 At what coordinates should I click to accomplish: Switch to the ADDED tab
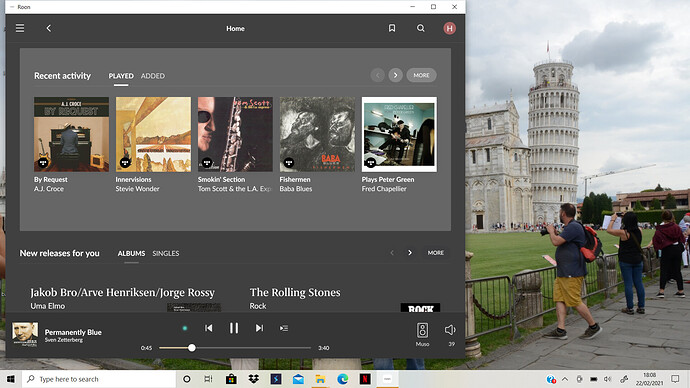153,76
